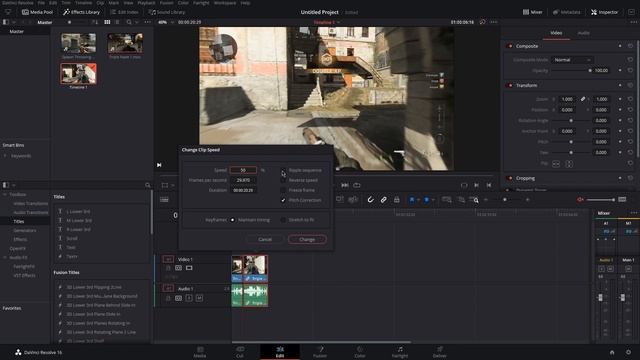Viewport: 640px width, 360px height.
Task: Enable Reverse speed checkbox
Action: pos(283,180)
